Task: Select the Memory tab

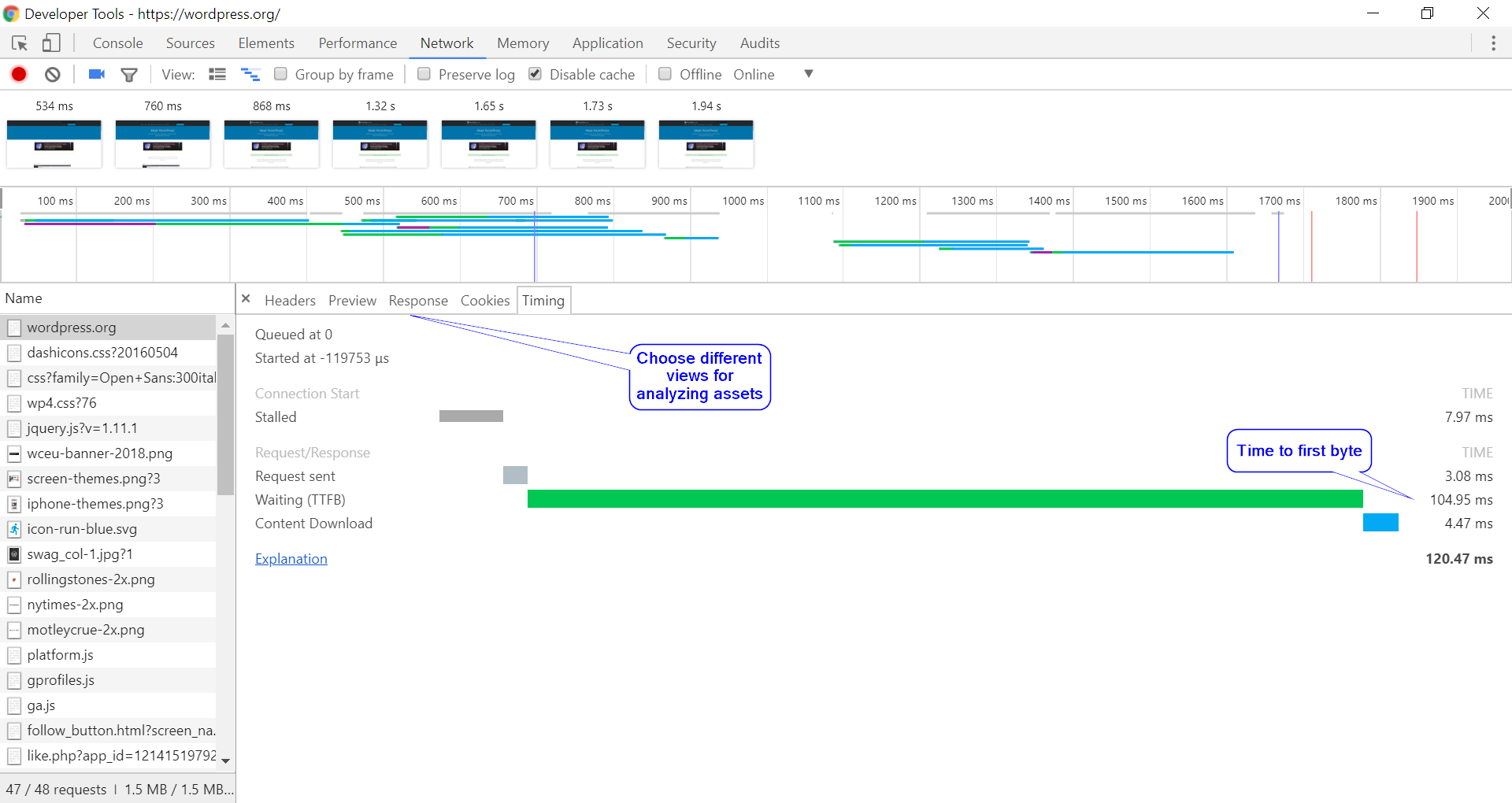Action: tap(523, 43)
